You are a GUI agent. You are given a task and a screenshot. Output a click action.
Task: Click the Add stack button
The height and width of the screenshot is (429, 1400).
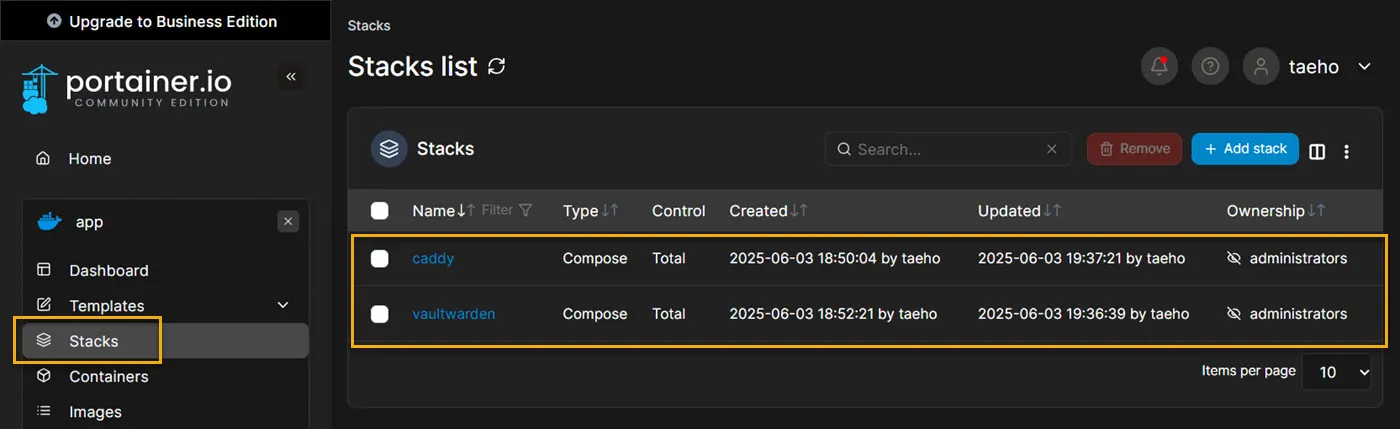pyautogui.click(x=1245, y=149)
